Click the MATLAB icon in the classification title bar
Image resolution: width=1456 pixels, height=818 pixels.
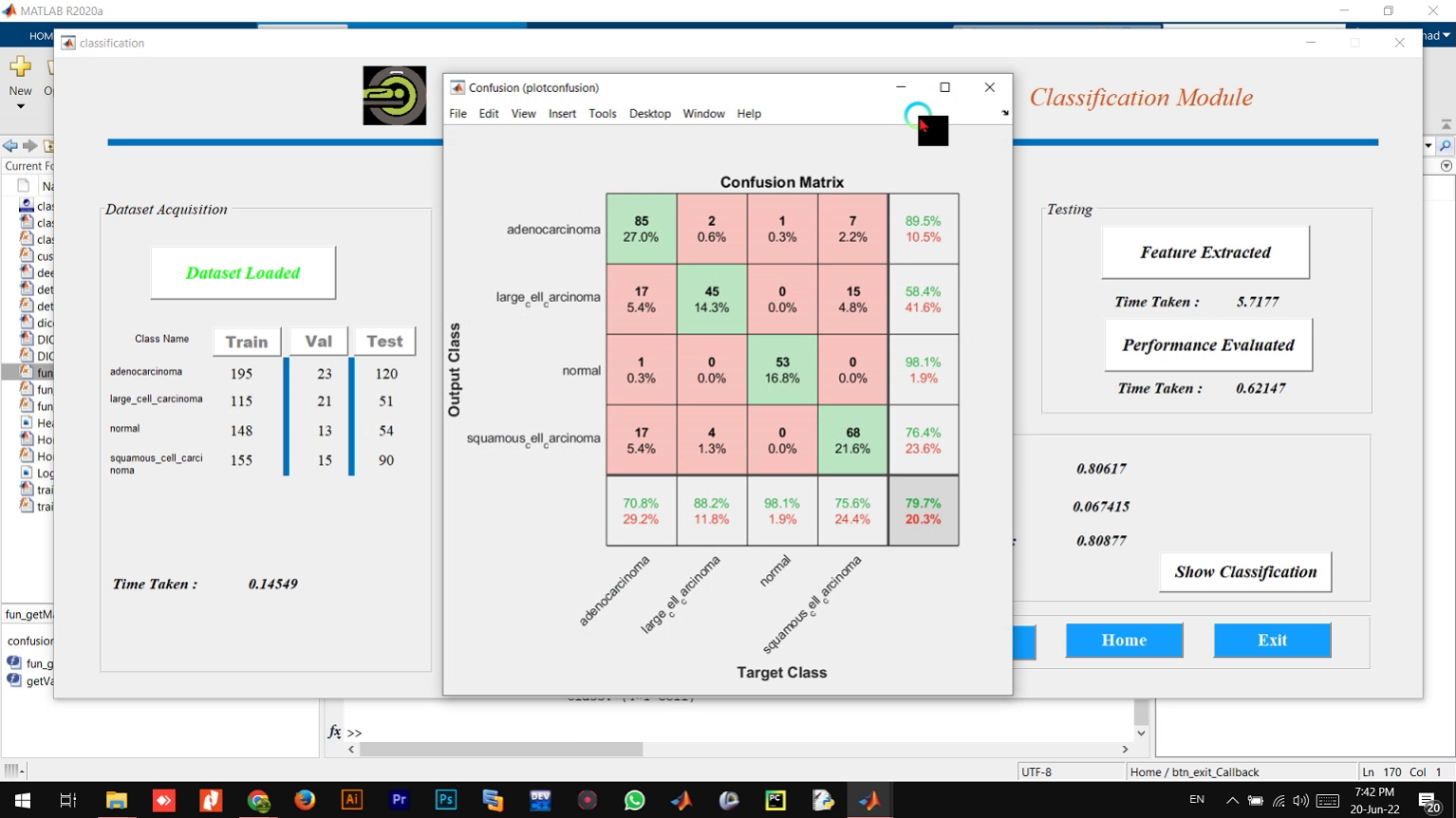click(68, 43)
